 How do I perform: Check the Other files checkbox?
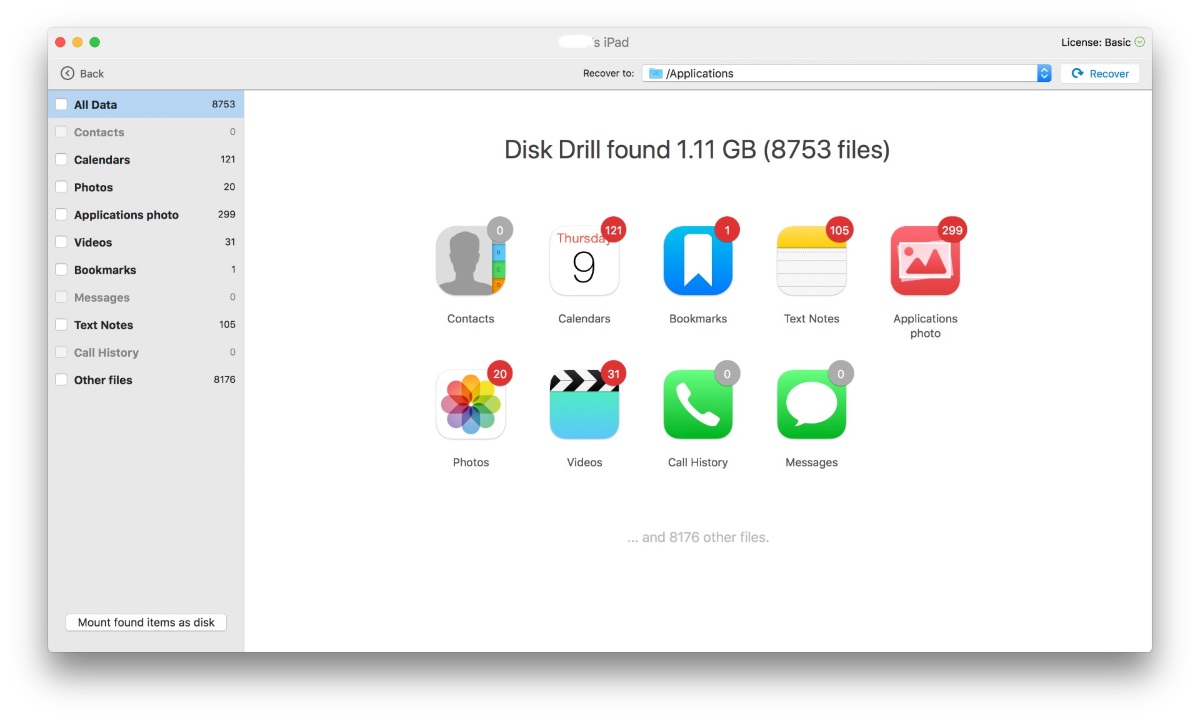(x=61, y=380)
